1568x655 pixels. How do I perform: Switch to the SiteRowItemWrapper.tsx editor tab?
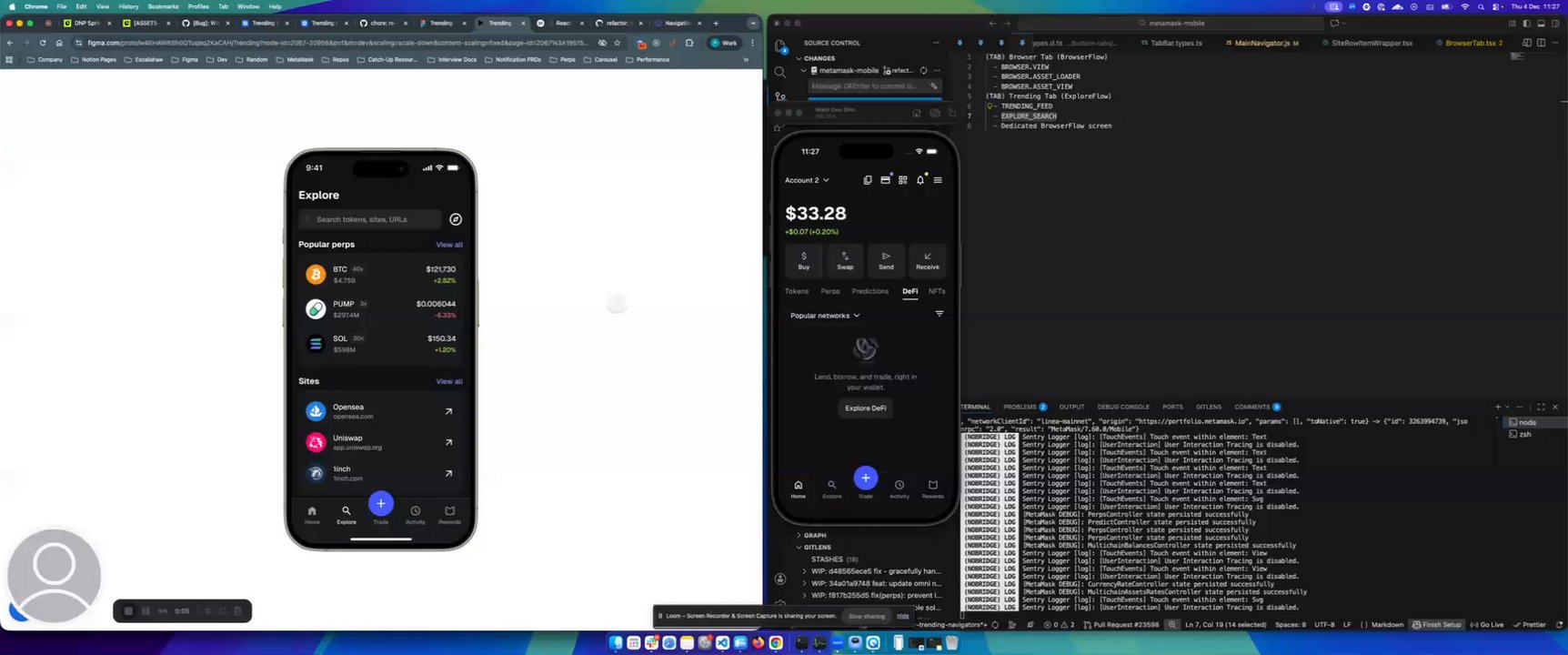[x=1372, y=43]
